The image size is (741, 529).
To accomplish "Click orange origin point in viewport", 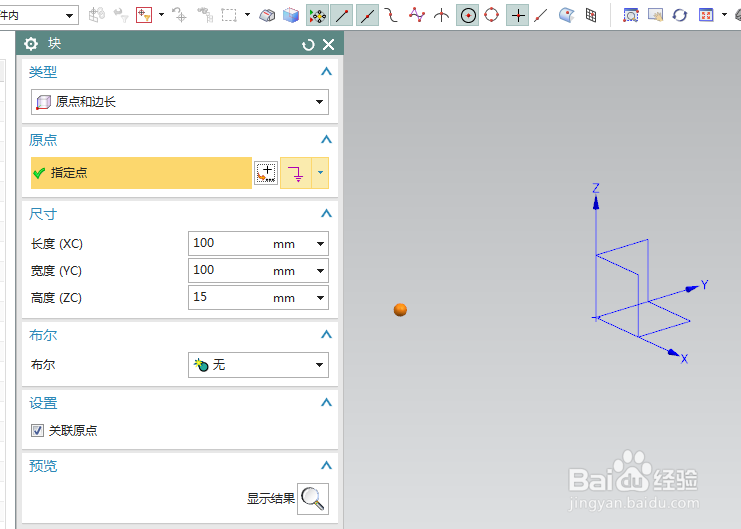I will point(400,310).
